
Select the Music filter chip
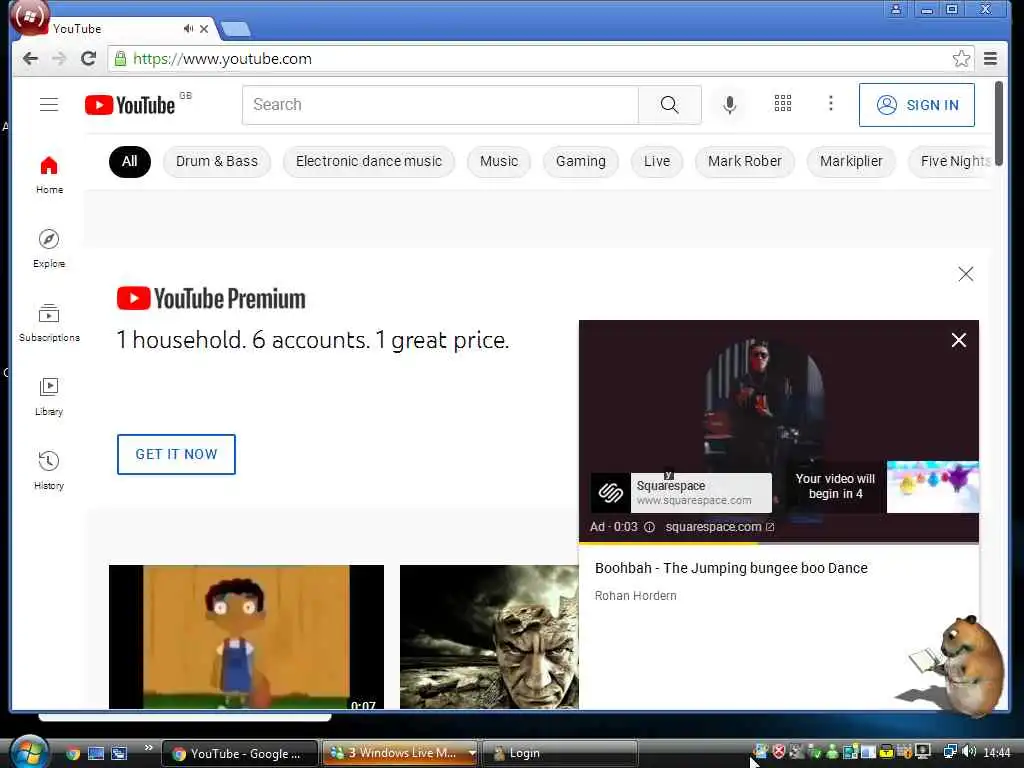coord(499,161)
